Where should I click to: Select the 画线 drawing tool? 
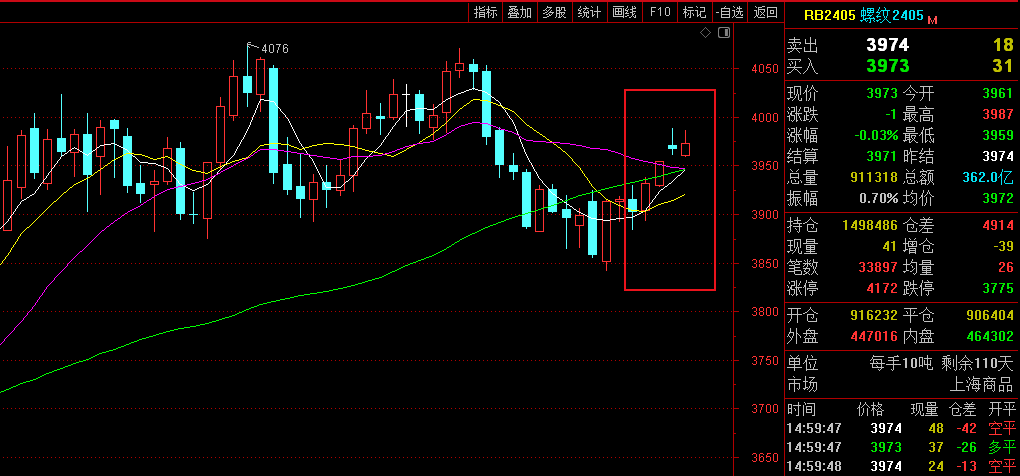point(624,12)
